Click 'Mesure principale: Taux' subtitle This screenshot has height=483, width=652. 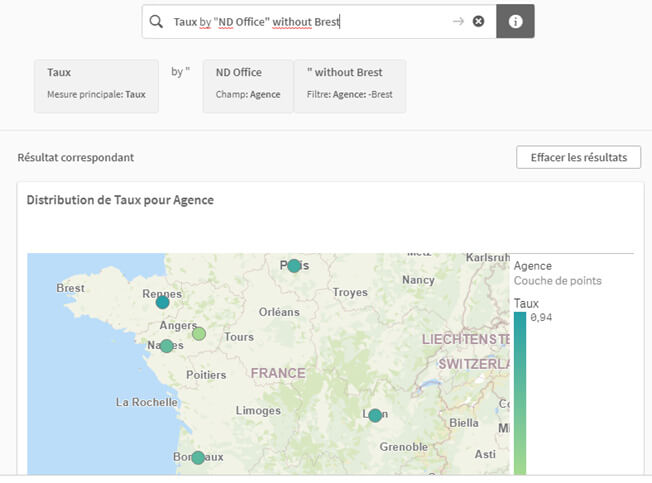(x=96, y=95)
